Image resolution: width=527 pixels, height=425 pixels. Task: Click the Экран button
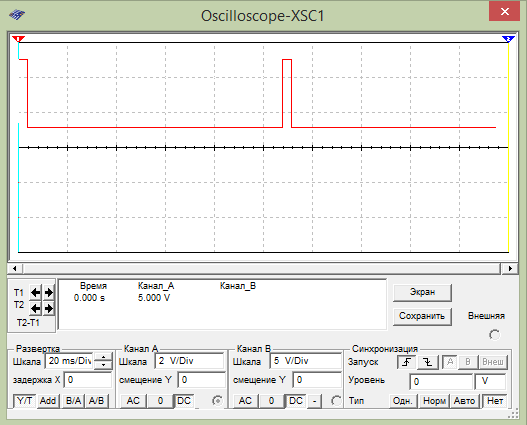point(422,292)
